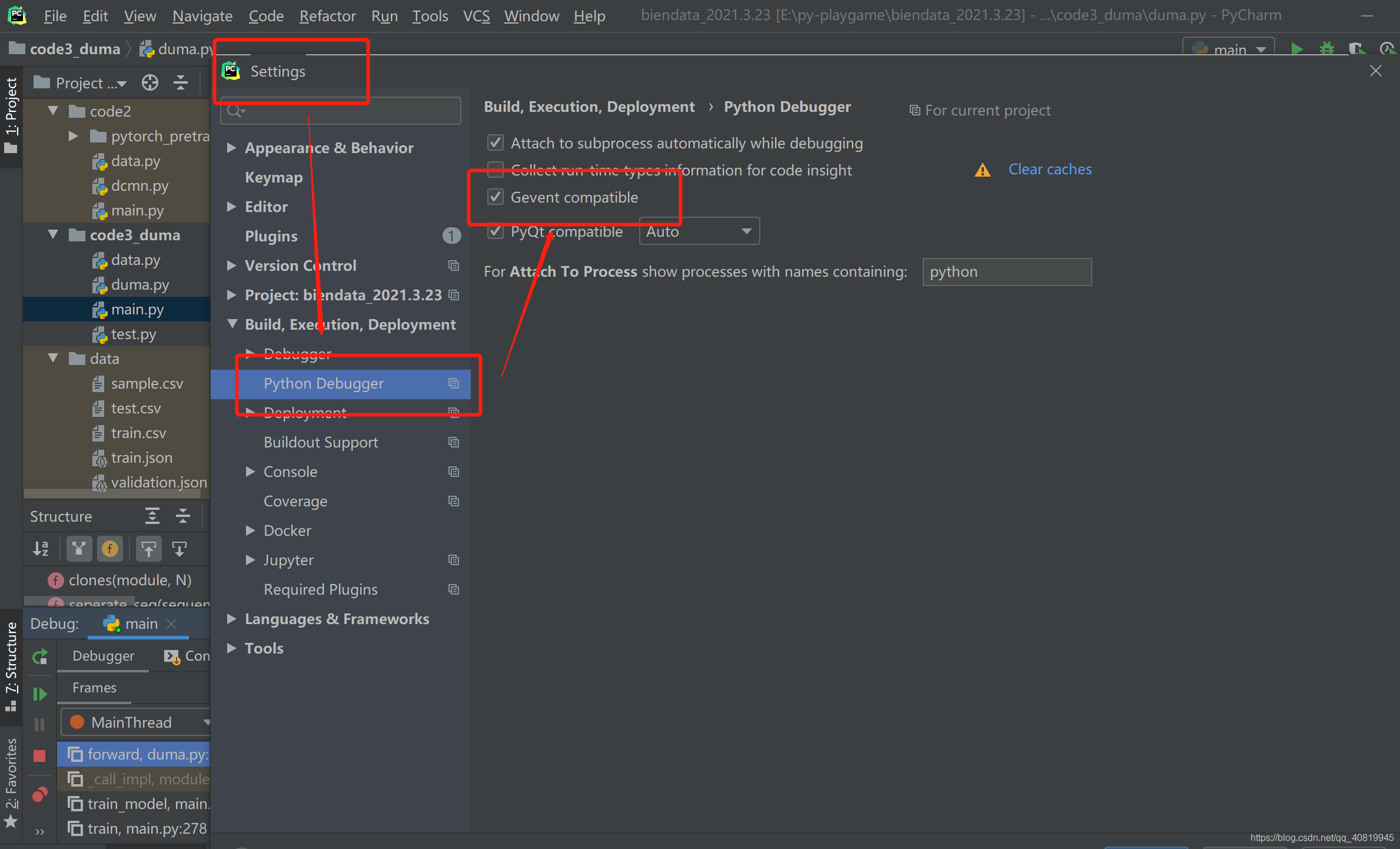1400x849 pixels.
Task: Sort Structure panel entries alphabetically
Action: tap(40, 548)
